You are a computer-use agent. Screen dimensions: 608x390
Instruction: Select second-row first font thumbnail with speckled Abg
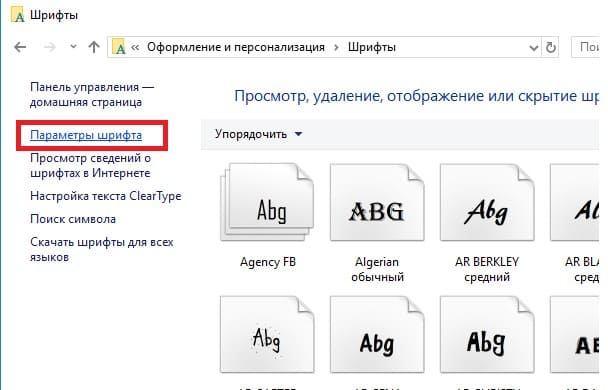[267, 334]
